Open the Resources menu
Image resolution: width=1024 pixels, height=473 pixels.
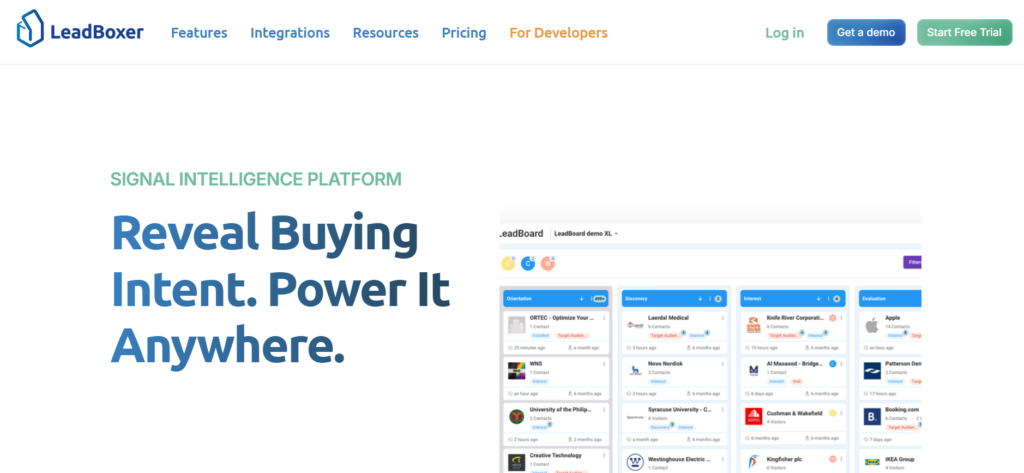click(x=386, y=33)
